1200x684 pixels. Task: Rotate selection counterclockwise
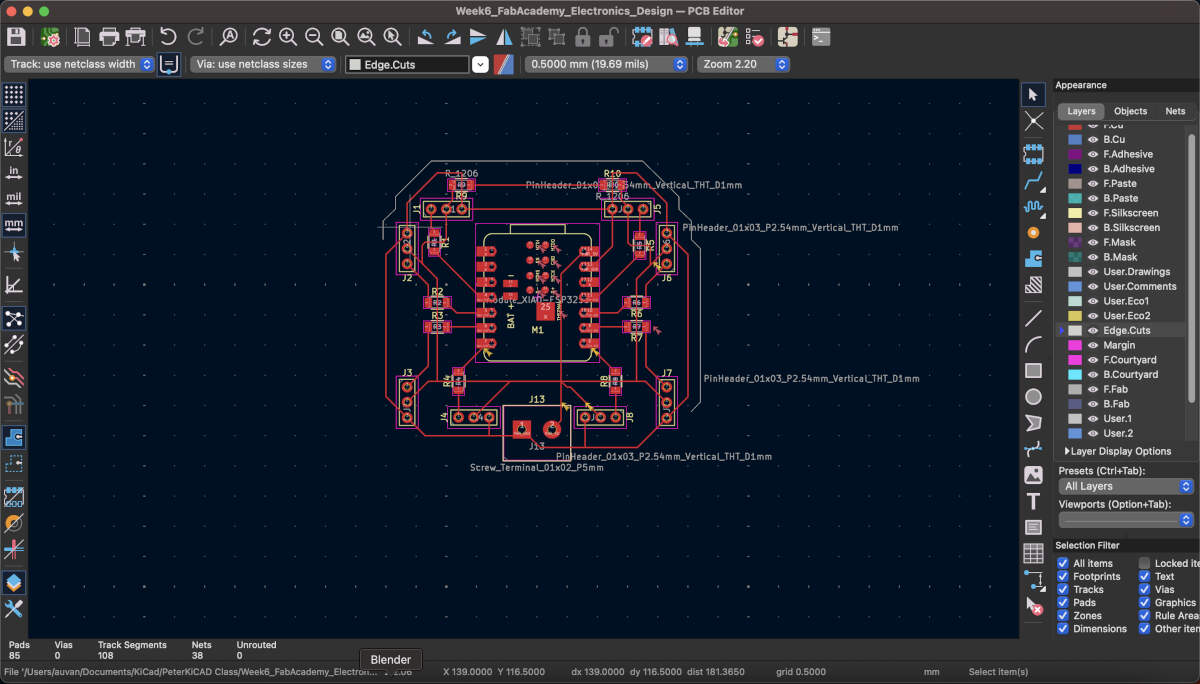click(x=426, y=37)
